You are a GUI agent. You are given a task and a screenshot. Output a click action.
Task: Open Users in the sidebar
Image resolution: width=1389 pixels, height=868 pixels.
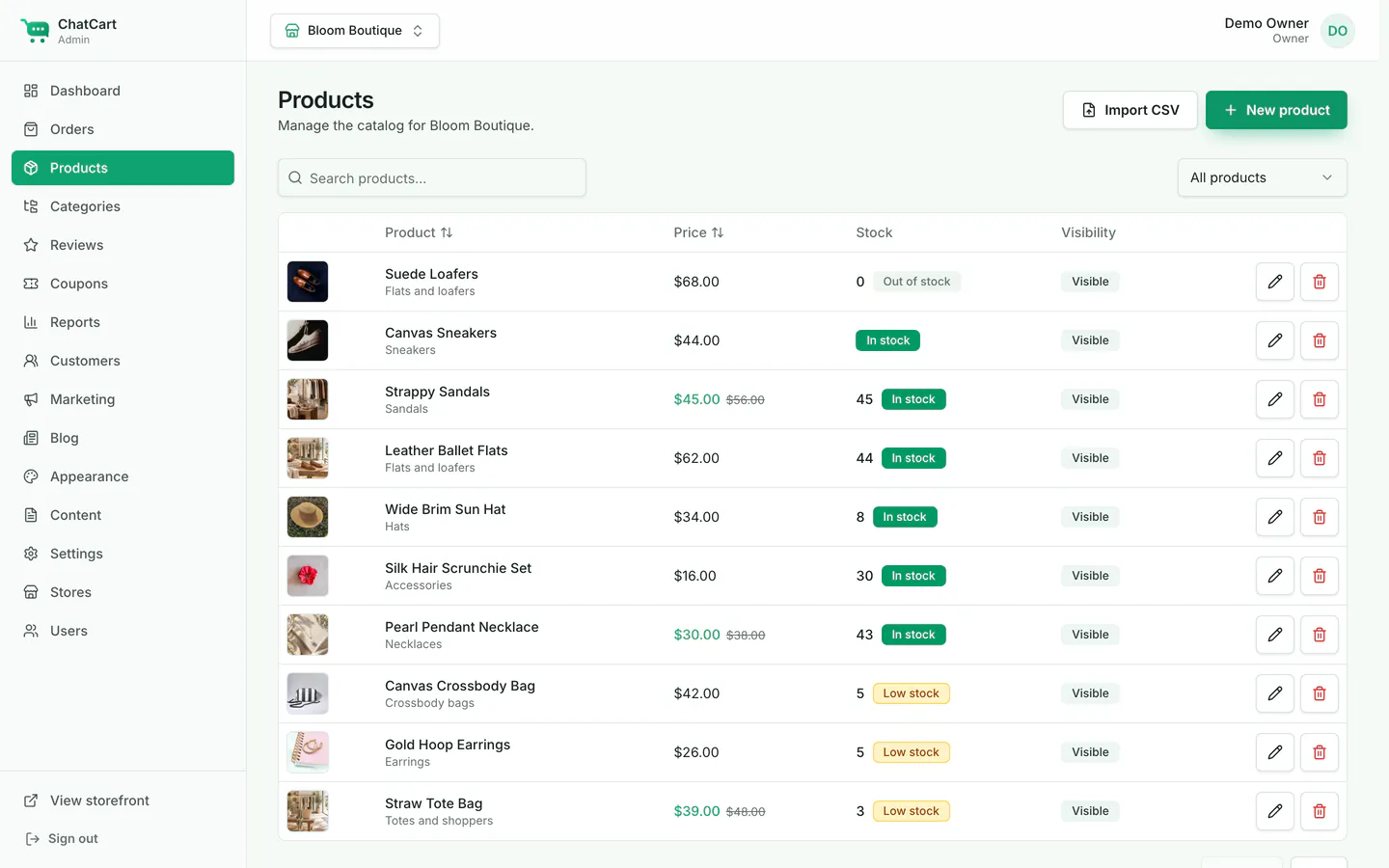tap(123, 631)
